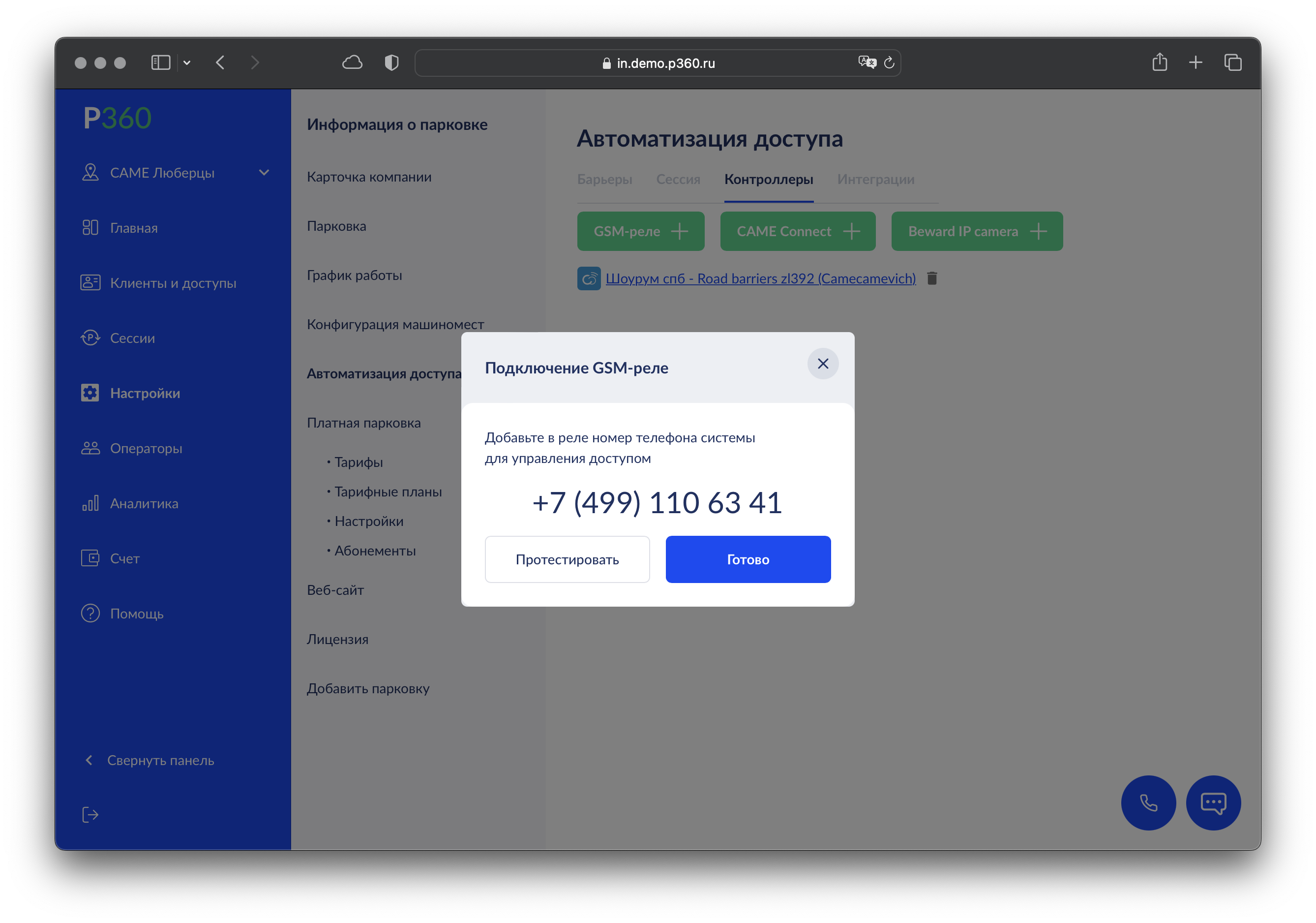Click the Информация о парковке heading
The width and height of the screenshot is (1316, 923).
pyautogui.click(x=397, y=124)
